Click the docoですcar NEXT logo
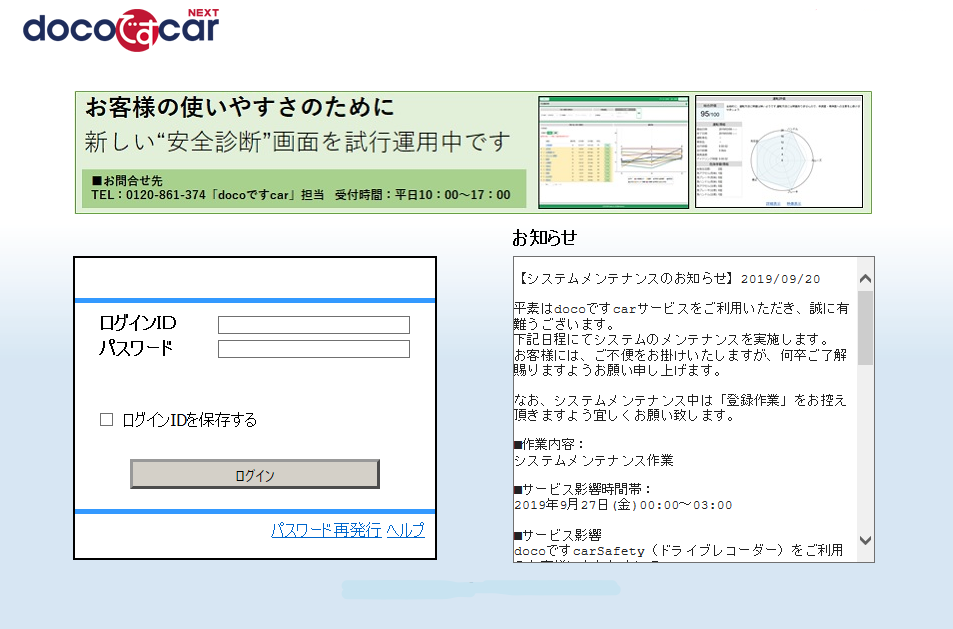The width and height of the screenshot is (953, 629). click(x=121, y=29)
